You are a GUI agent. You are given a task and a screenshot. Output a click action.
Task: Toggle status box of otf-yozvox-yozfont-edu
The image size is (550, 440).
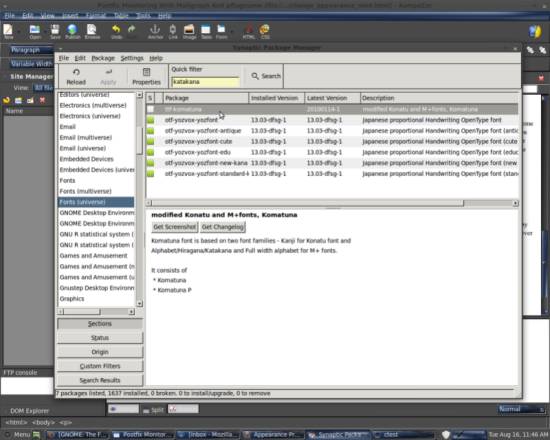pyautogui.click(x=150, y=152)
